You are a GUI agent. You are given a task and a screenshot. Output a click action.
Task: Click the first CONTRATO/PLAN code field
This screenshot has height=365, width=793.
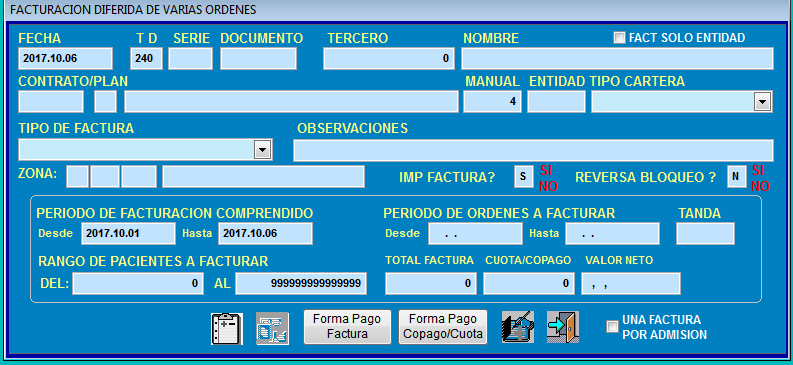[x=51, y=102]
